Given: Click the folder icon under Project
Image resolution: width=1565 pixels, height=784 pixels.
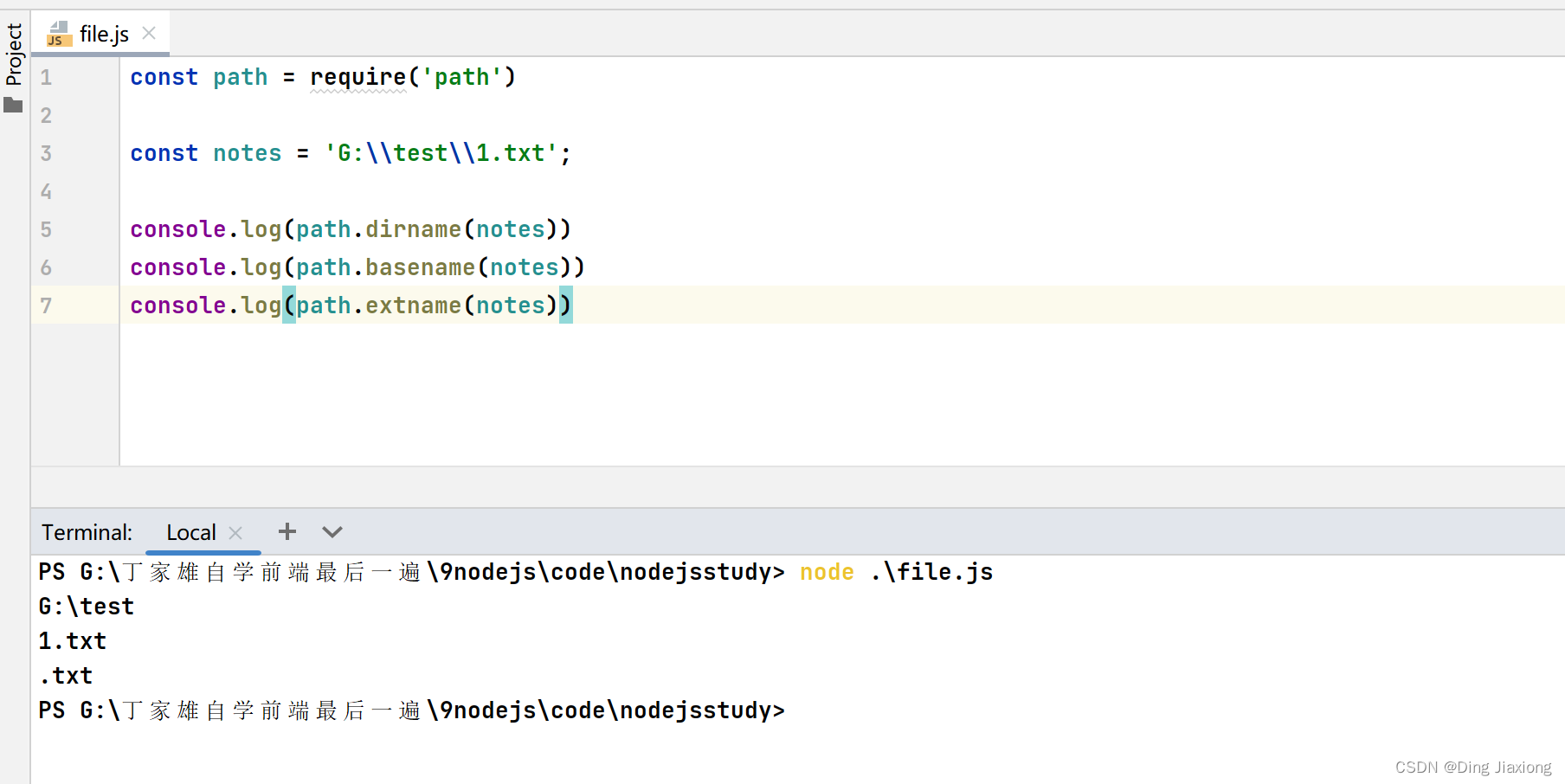Looking at the screenshot, I should click(13, 106).
